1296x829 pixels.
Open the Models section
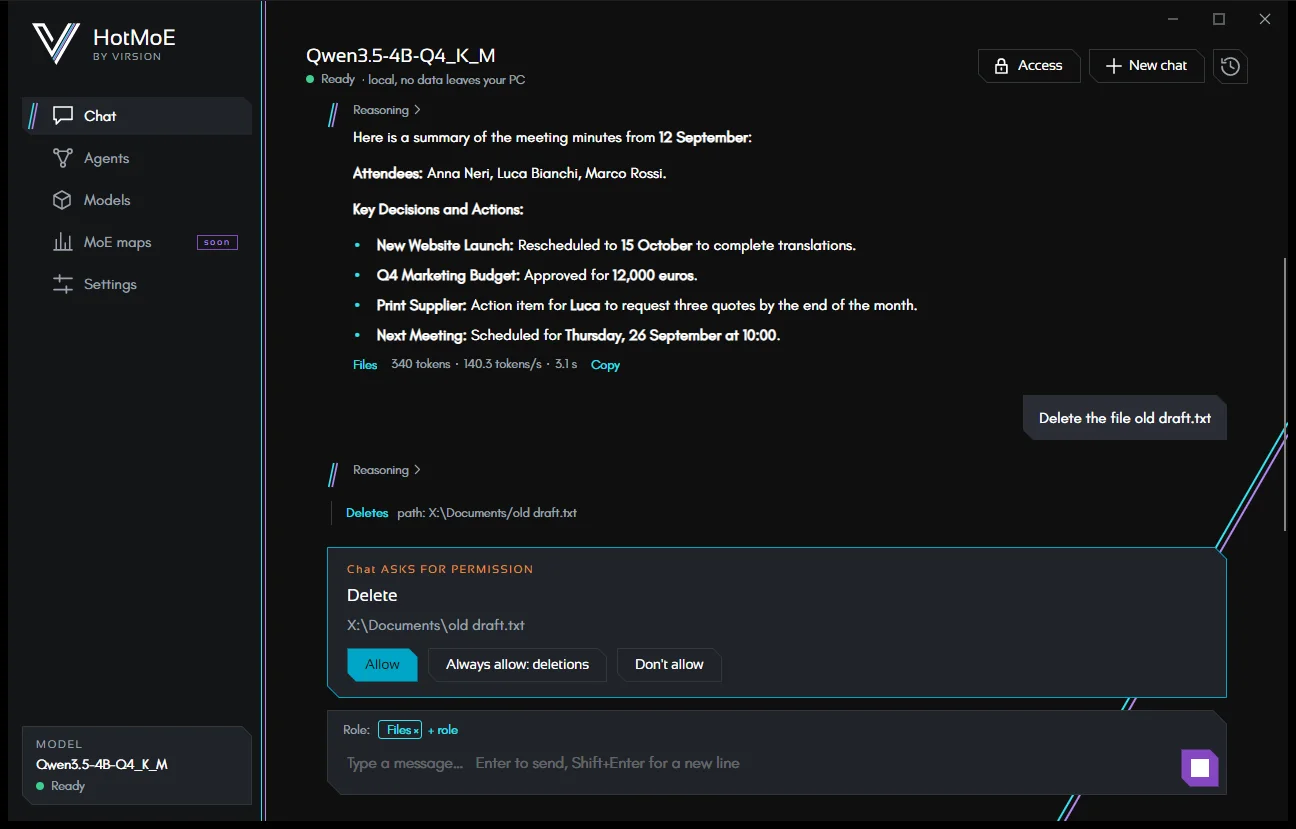pos(137,200)
